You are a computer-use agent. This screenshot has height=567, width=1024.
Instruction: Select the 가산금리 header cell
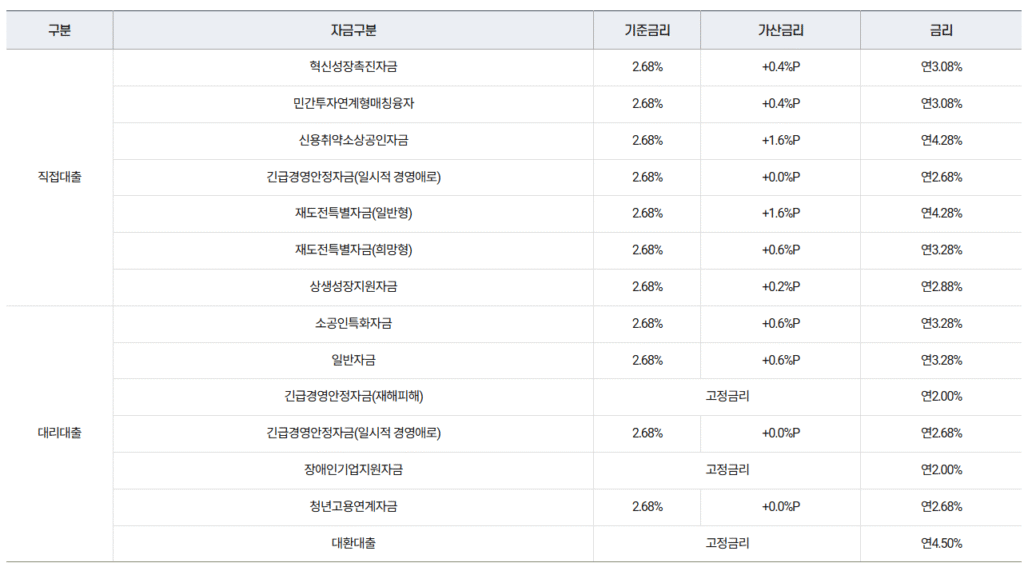(780, 30)
